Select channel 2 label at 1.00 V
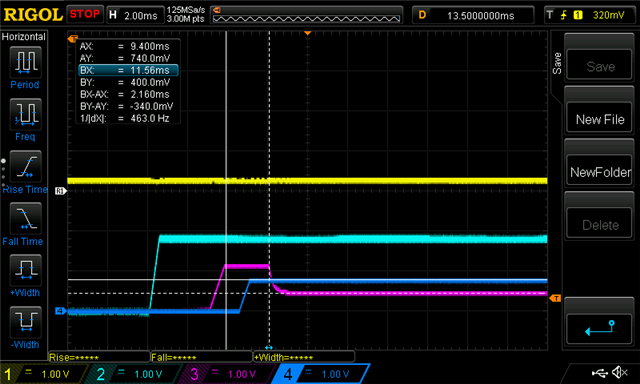 click(136, 374)
